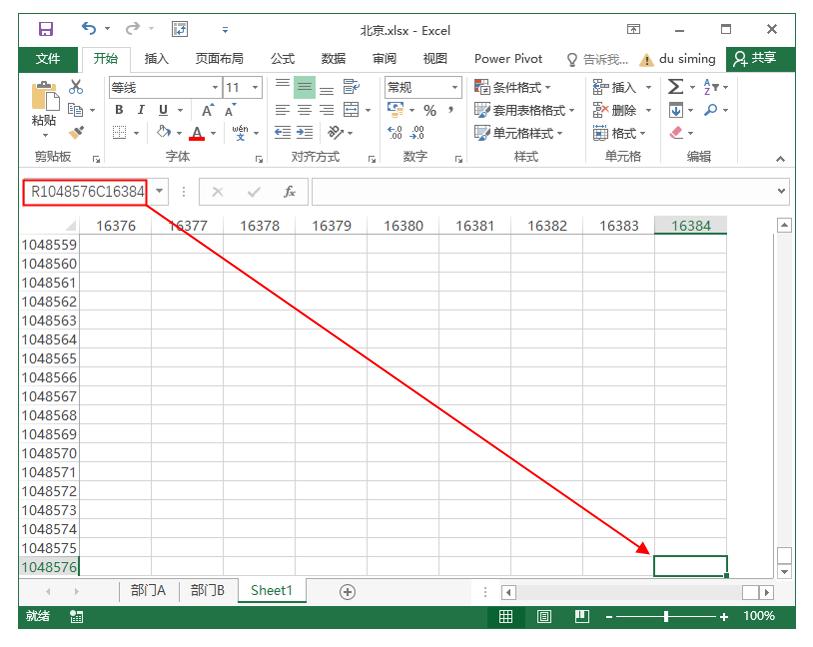Screen dimensions: 813x647
Task: Open the text orientation options
Action: 336,133
